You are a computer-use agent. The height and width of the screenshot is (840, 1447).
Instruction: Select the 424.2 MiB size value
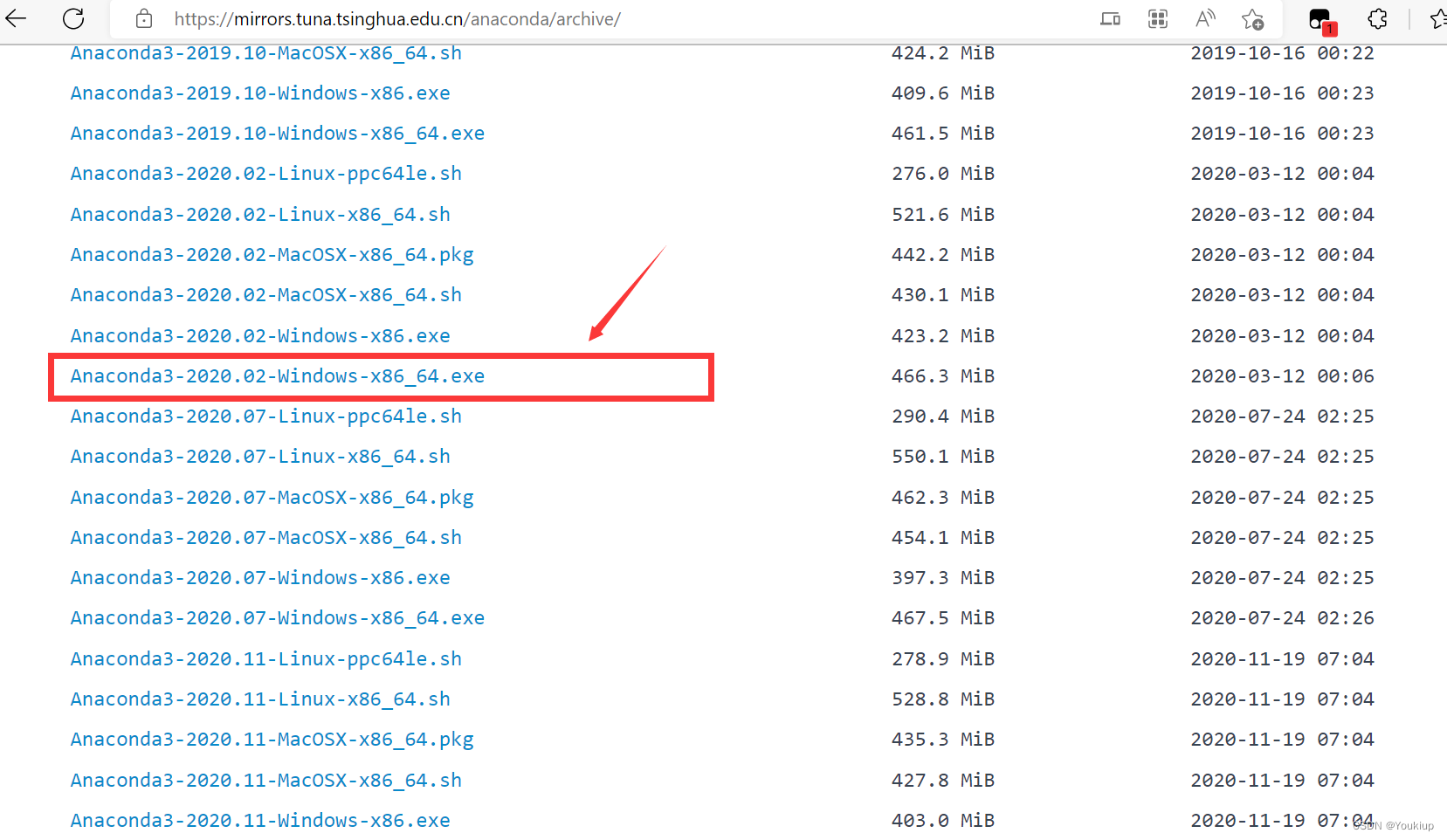(943, 53)
